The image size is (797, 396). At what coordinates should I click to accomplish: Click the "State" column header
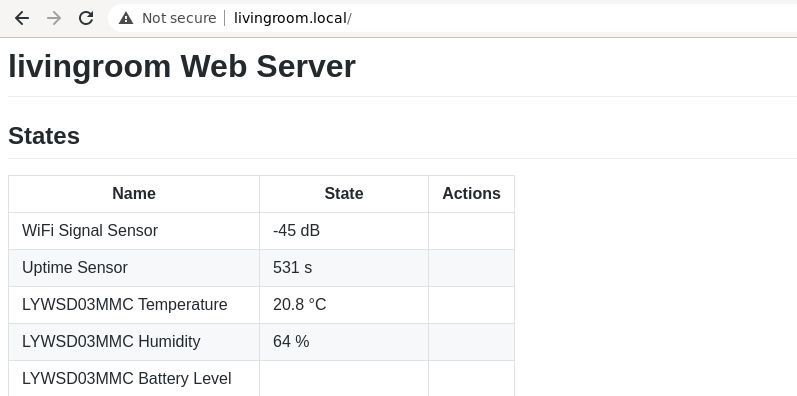344,194
